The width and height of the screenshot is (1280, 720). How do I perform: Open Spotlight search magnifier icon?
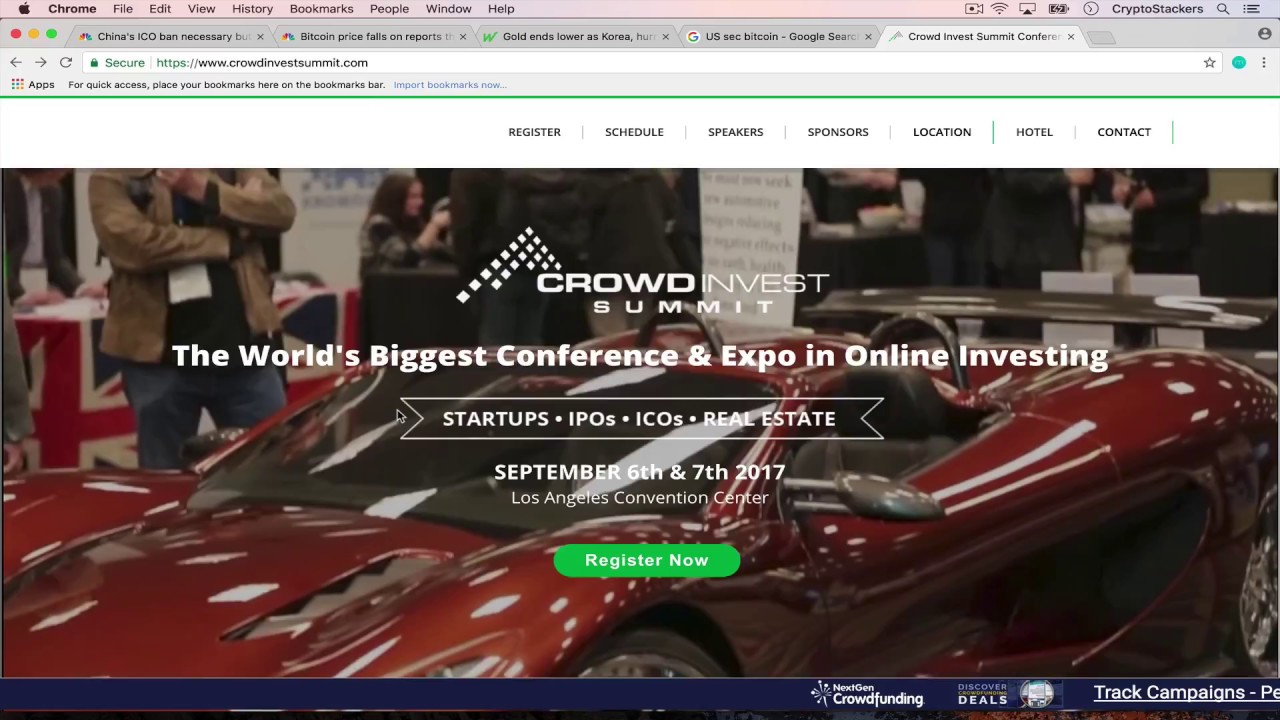click(x=1223, y=9)
